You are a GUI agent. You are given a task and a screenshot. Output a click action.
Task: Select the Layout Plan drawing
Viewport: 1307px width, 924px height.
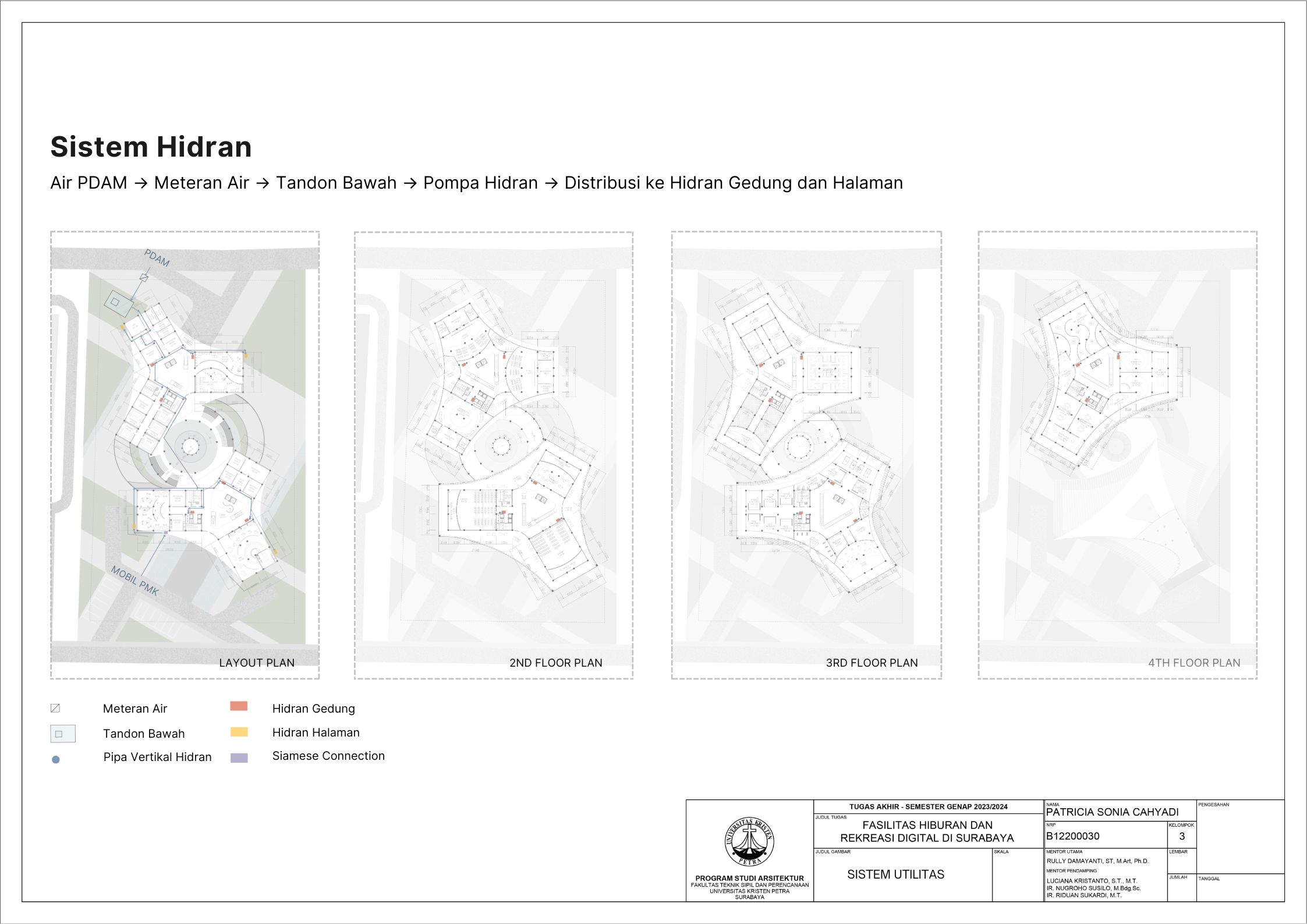185,454
